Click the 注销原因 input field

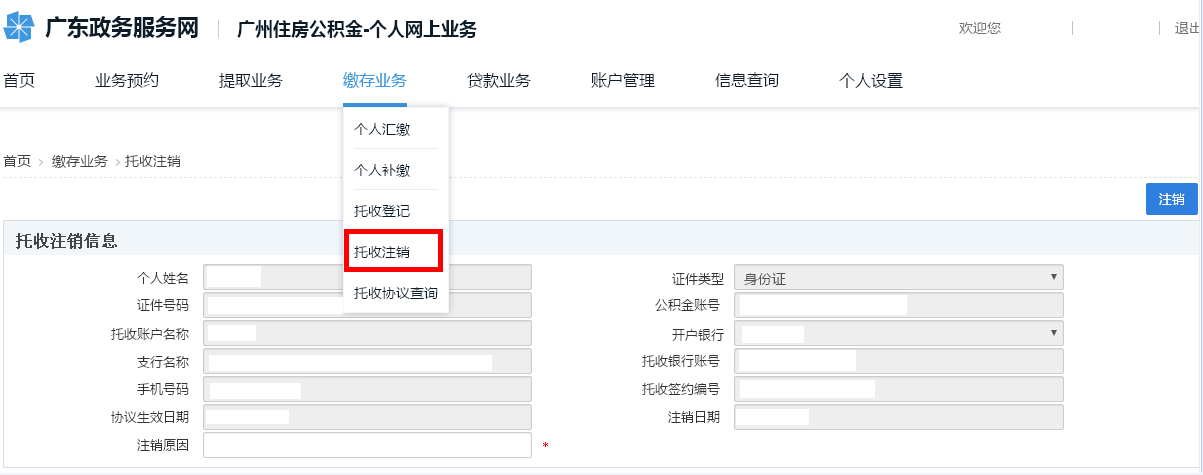pos(366,445)
